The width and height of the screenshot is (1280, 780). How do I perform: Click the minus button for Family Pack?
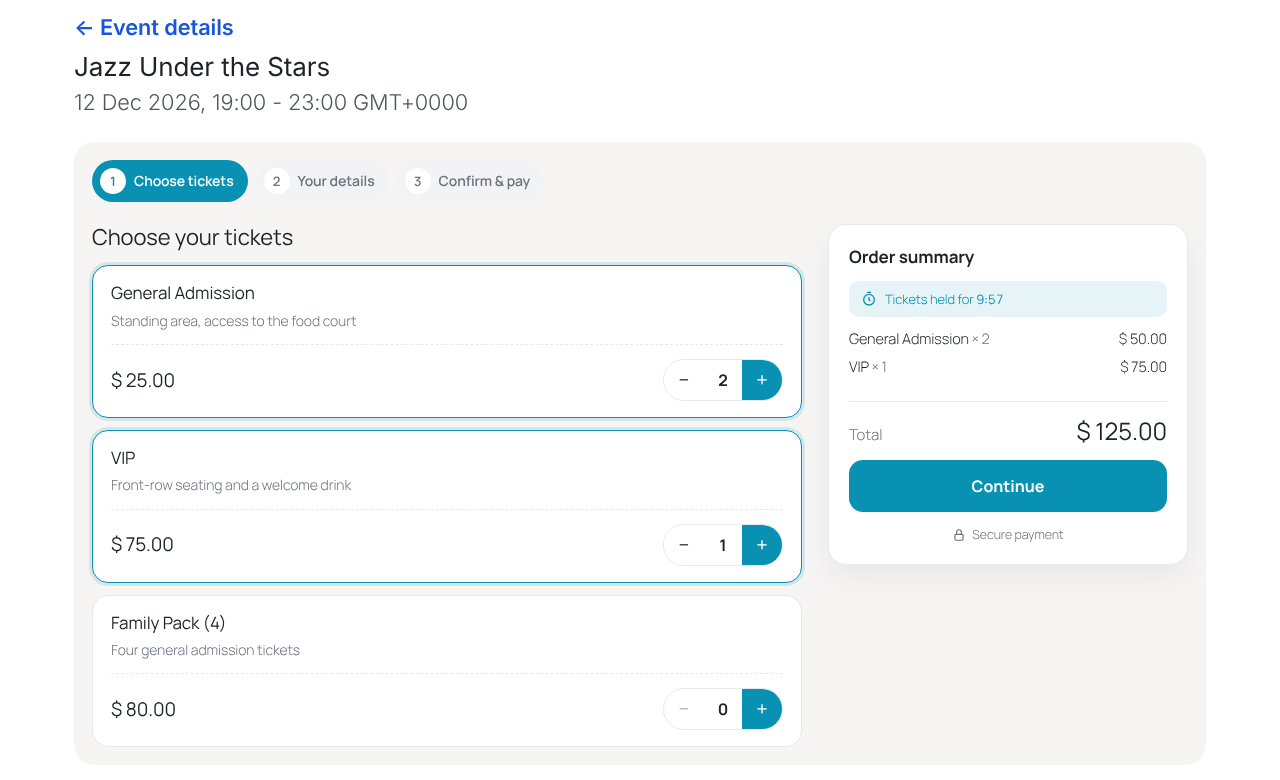pos(684,709)
